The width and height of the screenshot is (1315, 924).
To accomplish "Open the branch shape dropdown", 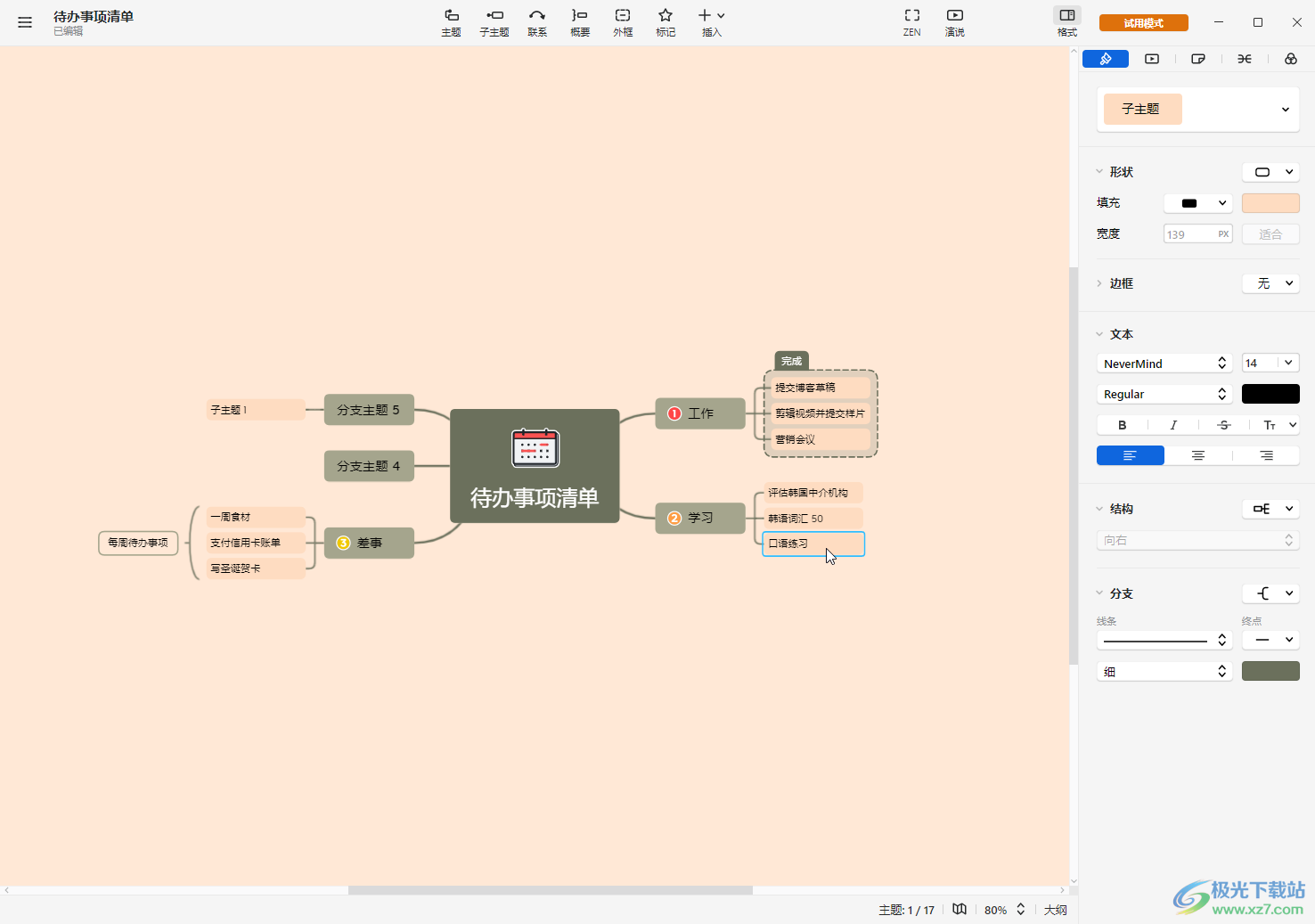I will pyautogui.click(x=1270, y=593).
